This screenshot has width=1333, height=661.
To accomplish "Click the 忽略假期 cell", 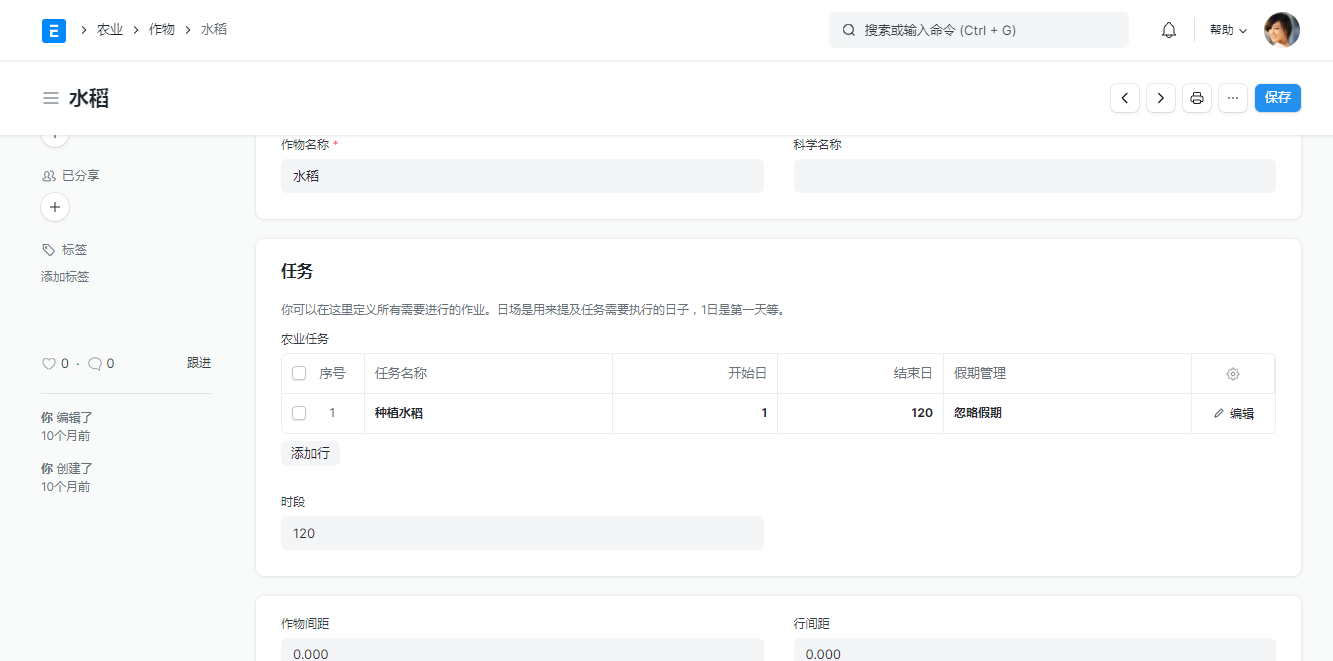I will (1067, 413).
